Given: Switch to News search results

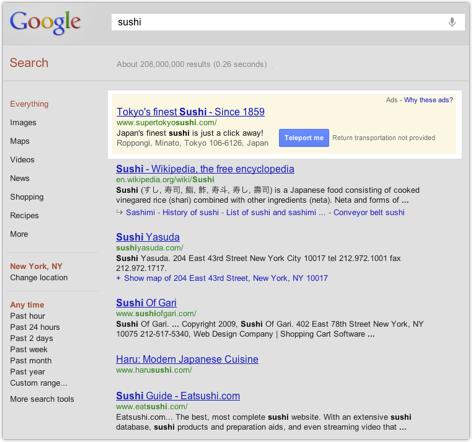Looking at the screenshot, I should (x=20, y=178).
